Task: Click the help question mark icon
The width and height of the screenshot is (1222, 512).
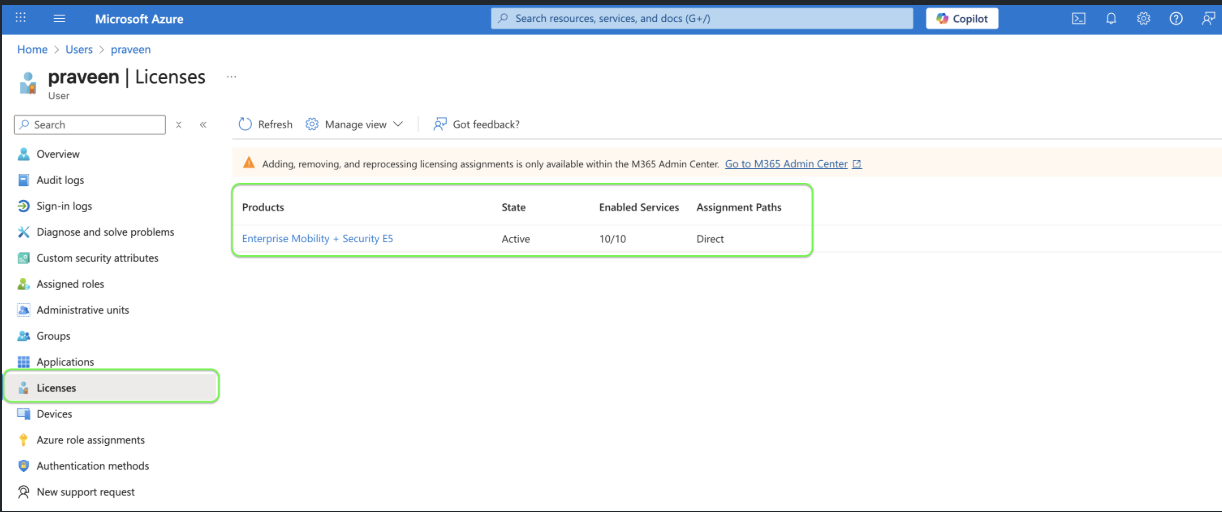Action: tap(1176, 19)
